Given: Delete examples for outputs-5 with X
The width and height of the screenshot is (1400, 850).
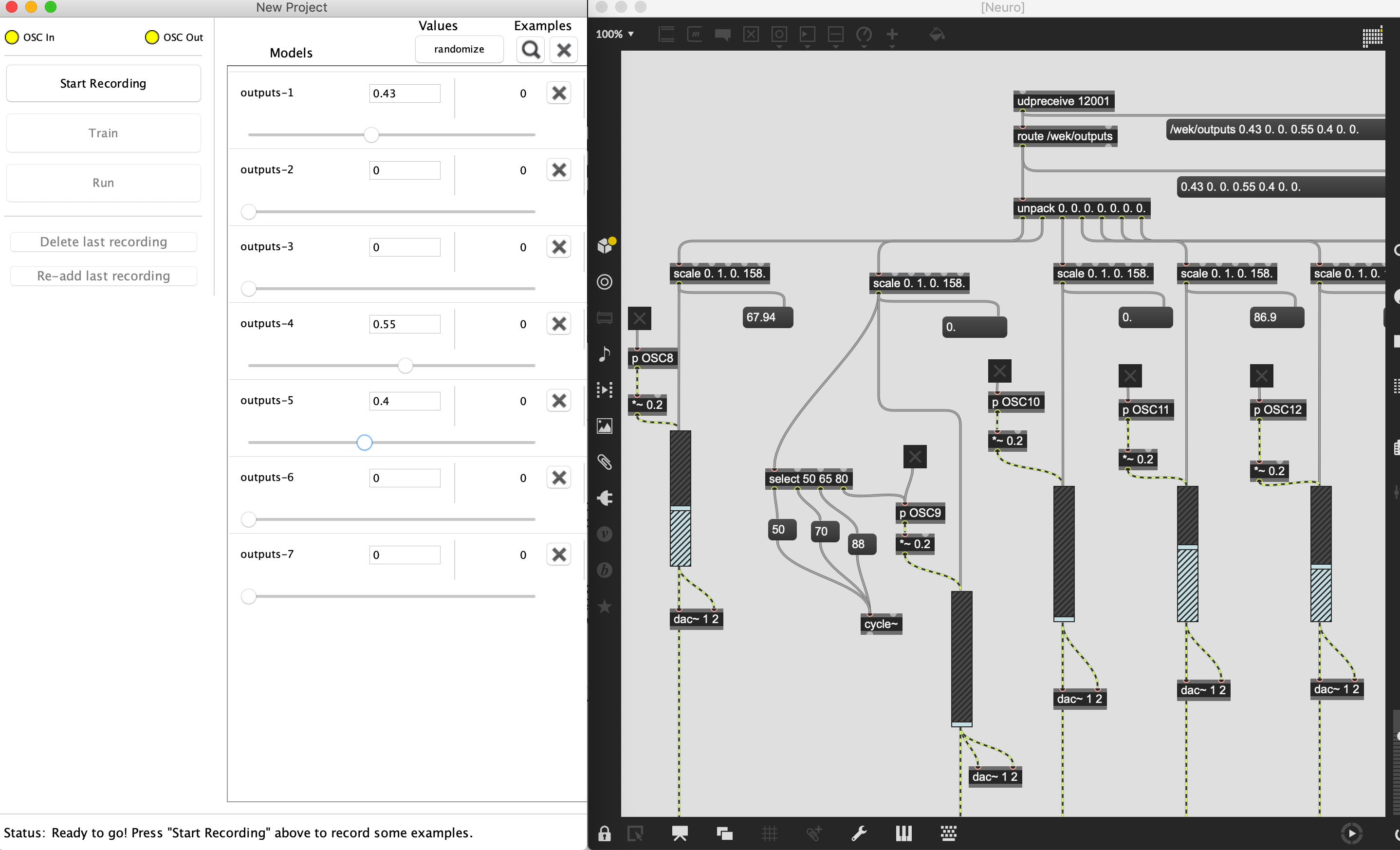Looking at the screenshot, I should (x=558, y=401).
